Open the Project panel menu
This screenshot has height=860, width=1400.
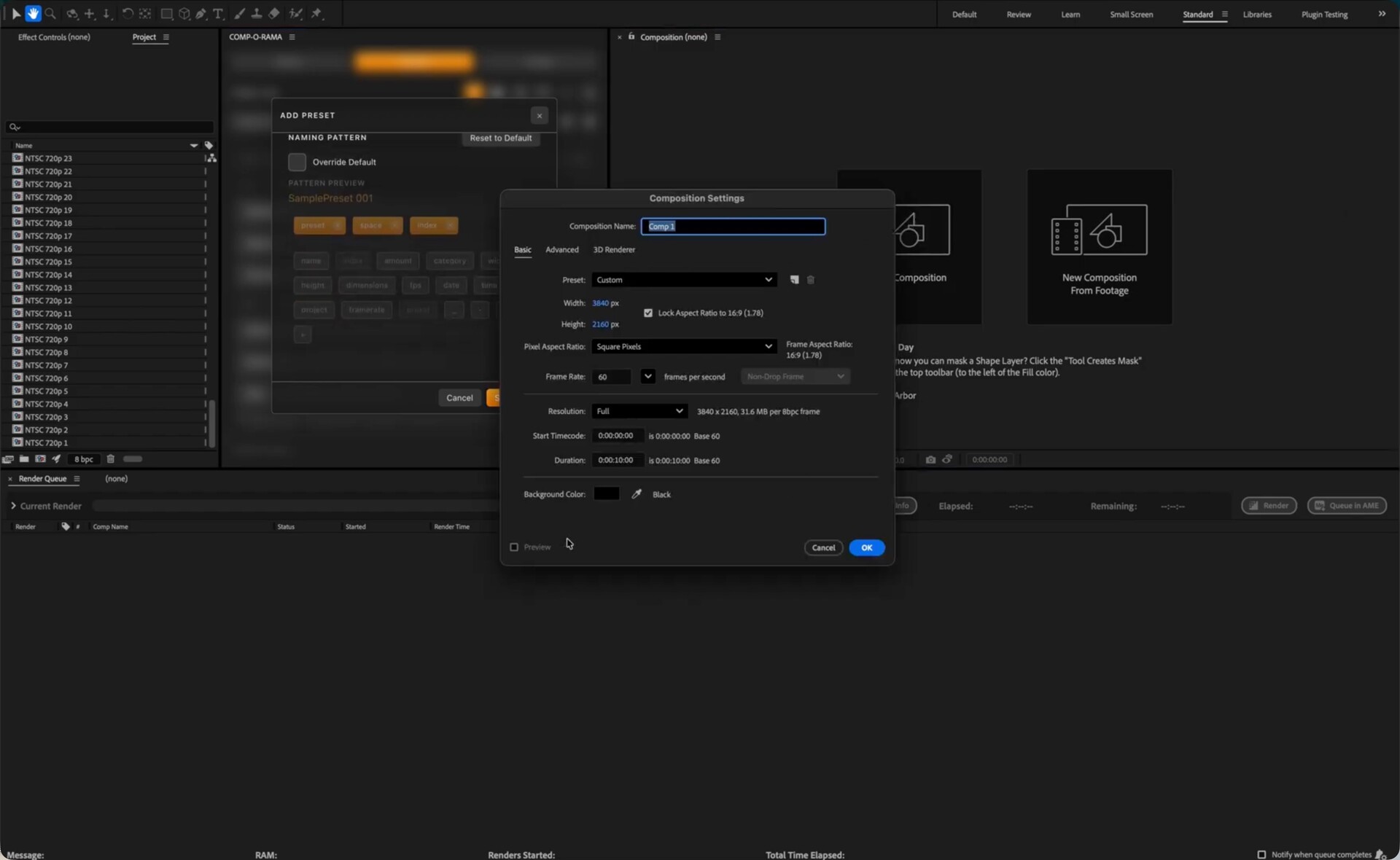[x=166, y=37]
